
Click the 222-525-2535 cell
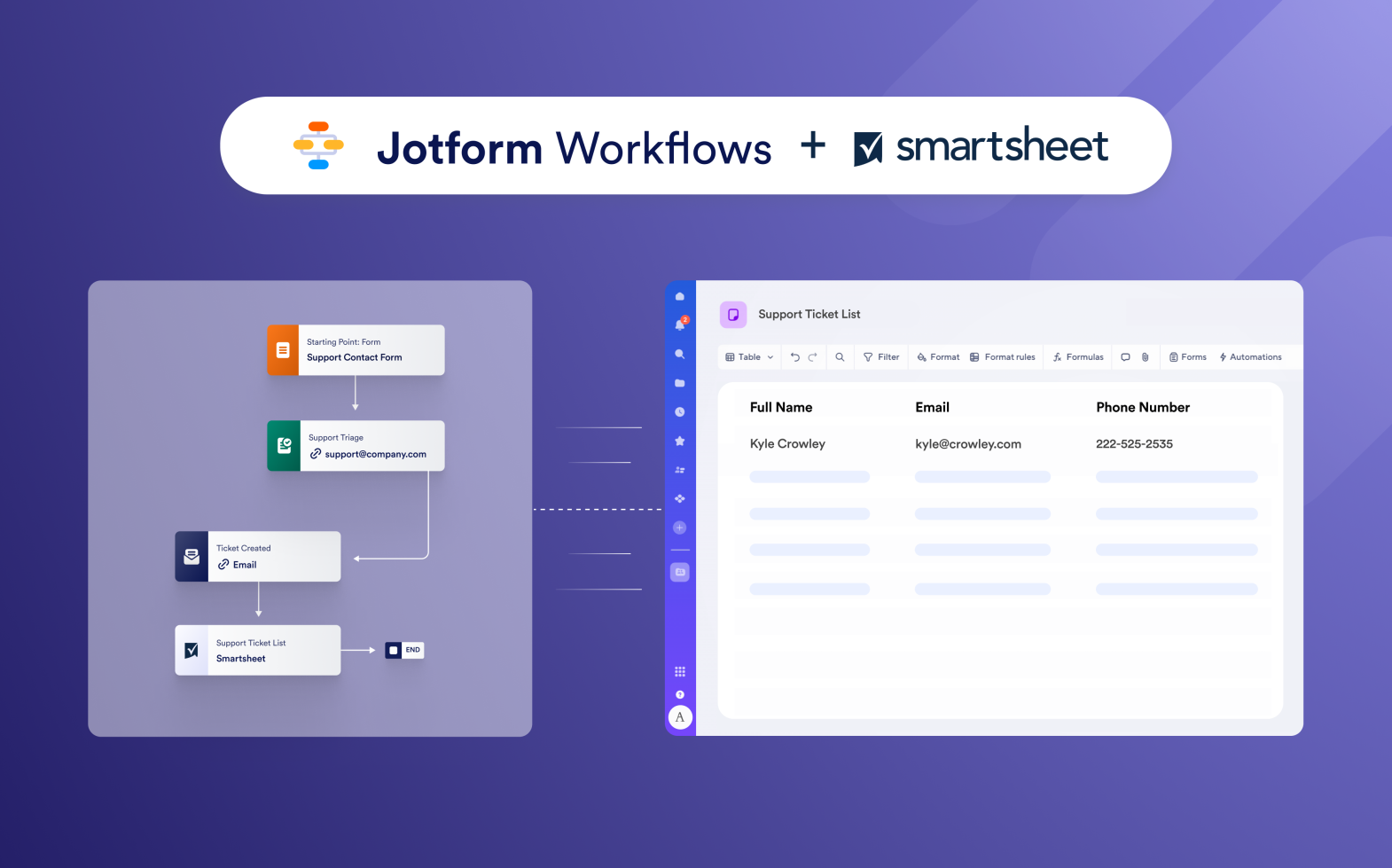(1134, 444)
